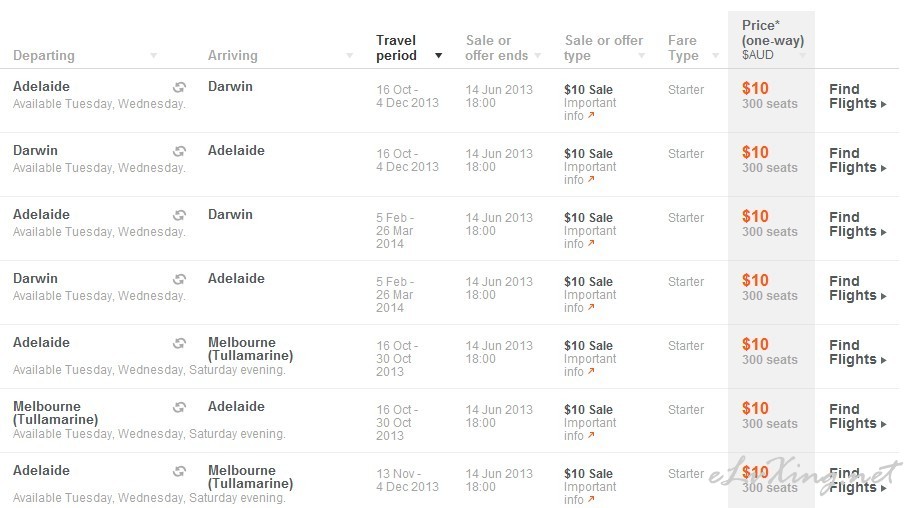Find Flights for Melbourne (Tullamarine) to Adelaide
The width and height of the screenshot is (913, 508).
857,417
